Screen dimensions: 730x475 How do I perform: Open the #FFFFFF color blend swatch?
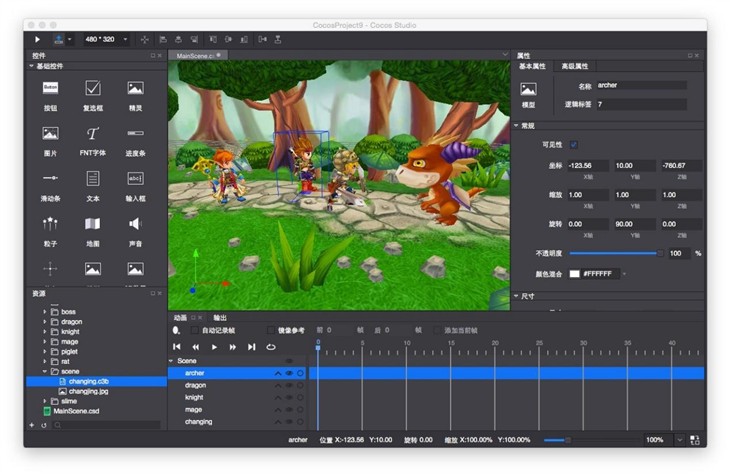pyautogui.click(x=575, y=274)
